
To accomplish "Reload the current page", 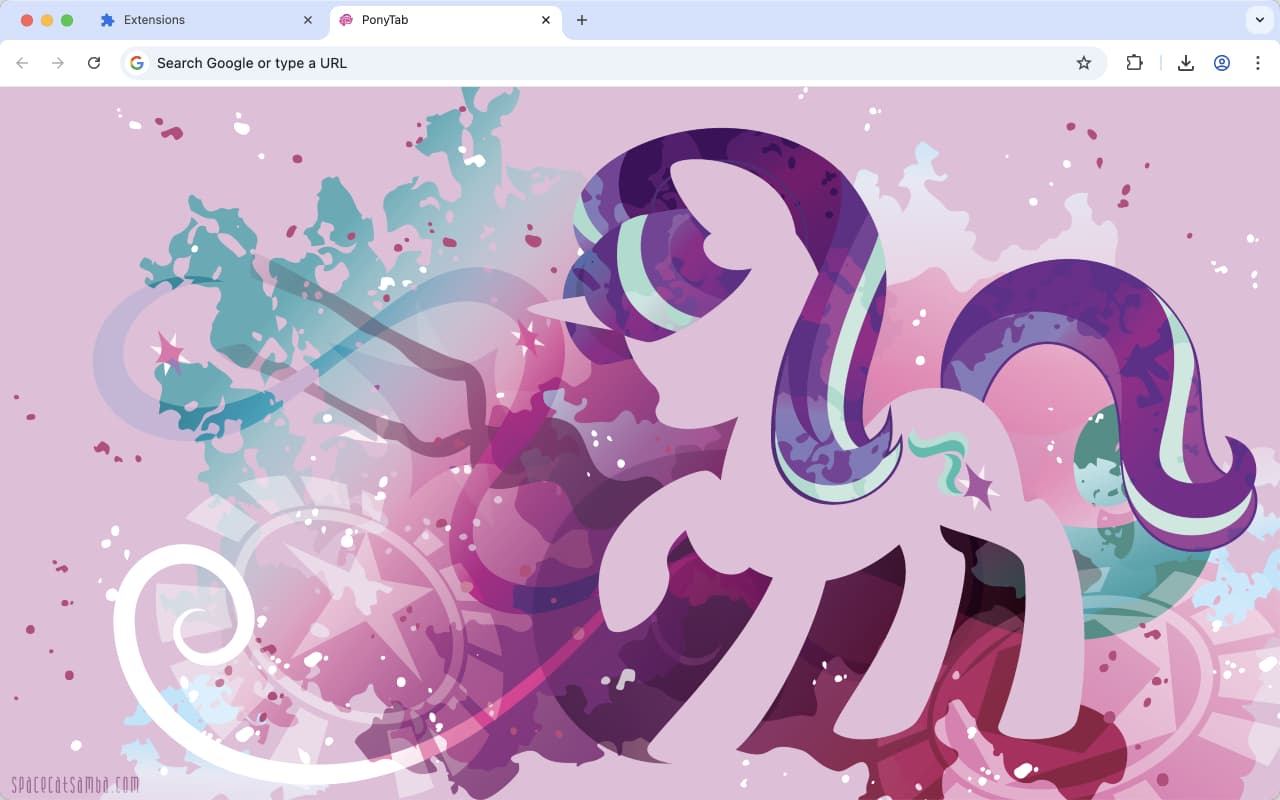I will [x=94, y=63].
